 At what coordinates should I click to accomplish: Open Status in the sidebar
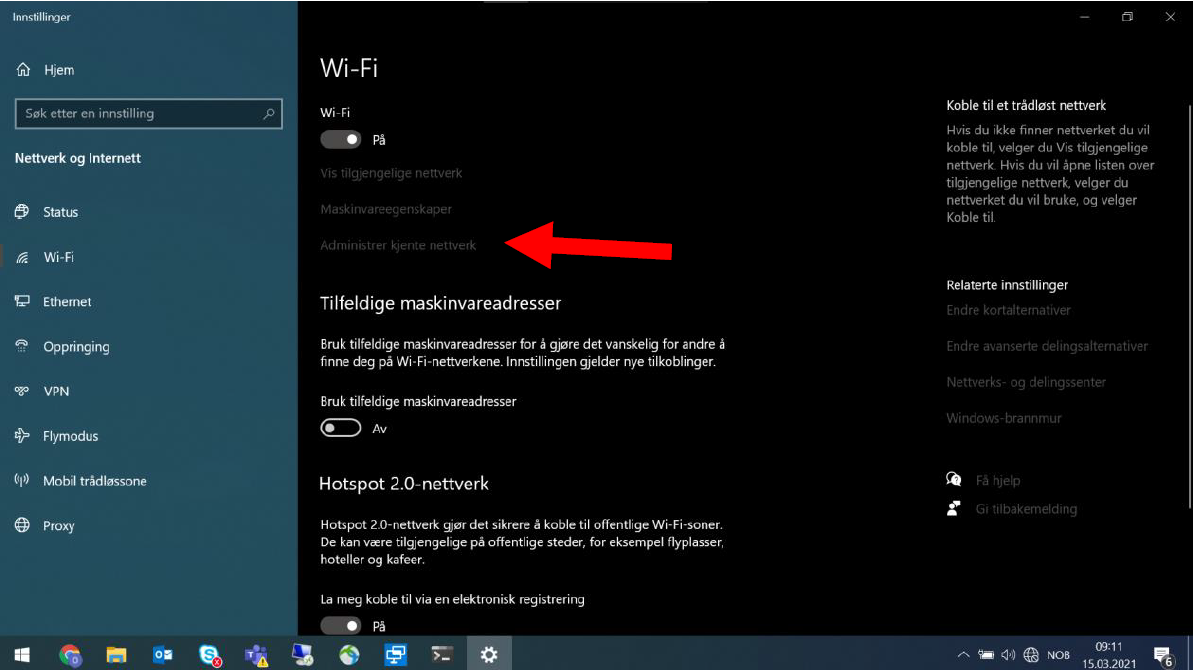[47, 212]
